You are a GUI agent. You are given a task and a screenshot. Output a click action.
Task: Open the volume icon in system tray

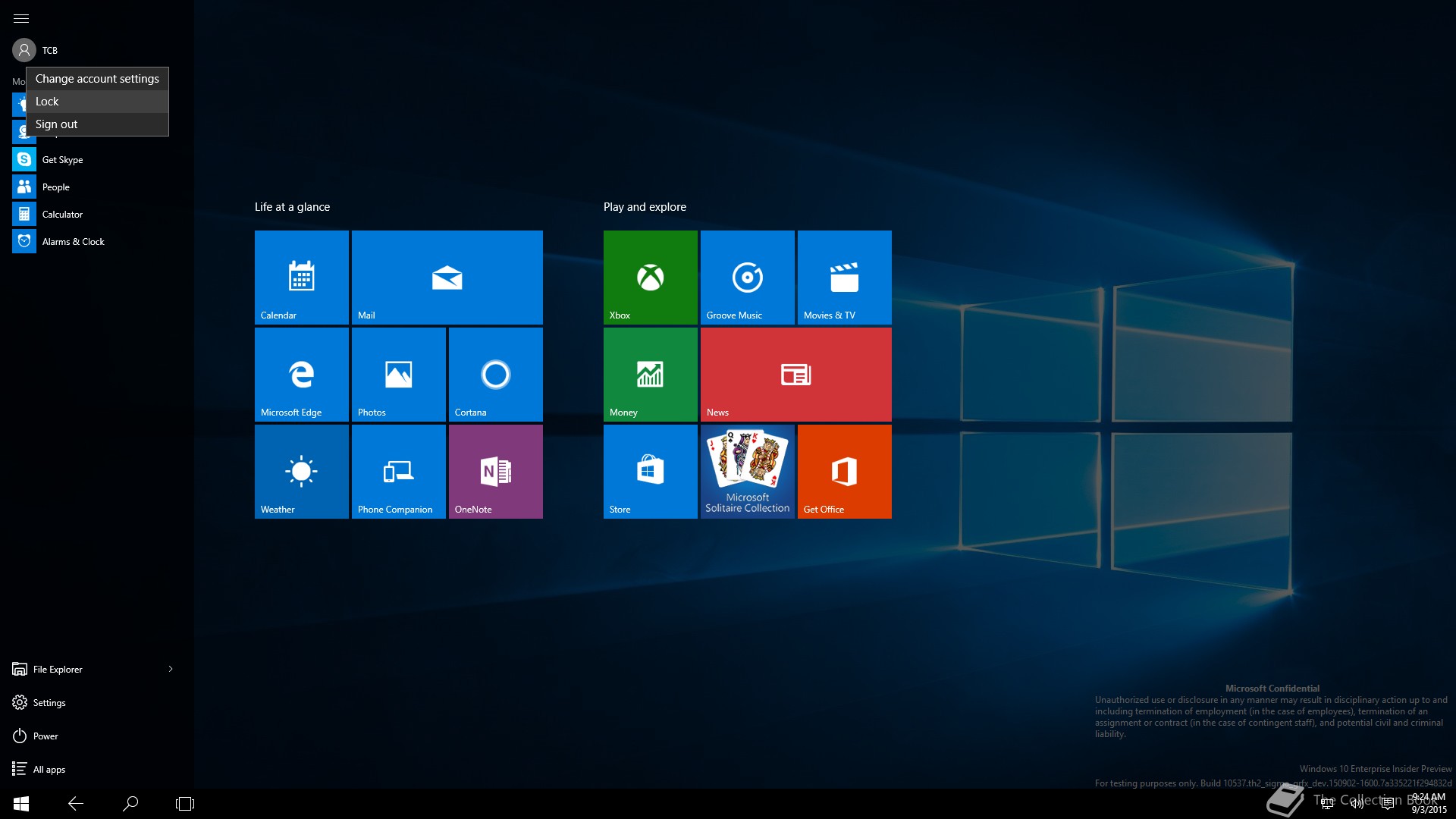pos(1357,804)
